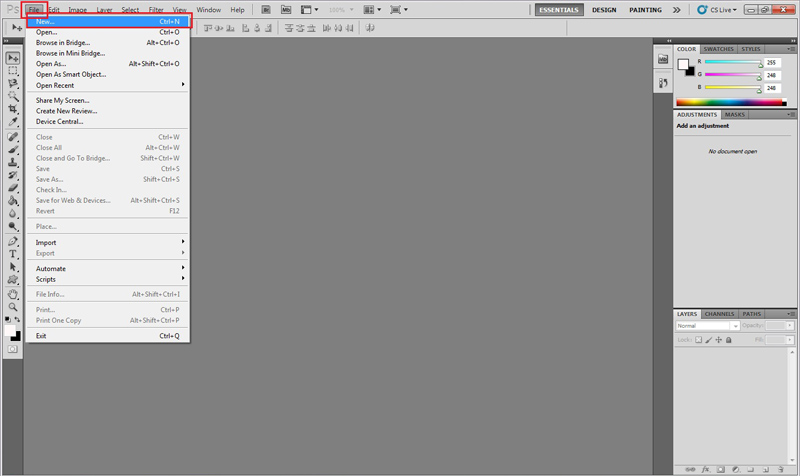Expand the Open Recent submenu
800x476 pixels.
click(x=108, y=84)
